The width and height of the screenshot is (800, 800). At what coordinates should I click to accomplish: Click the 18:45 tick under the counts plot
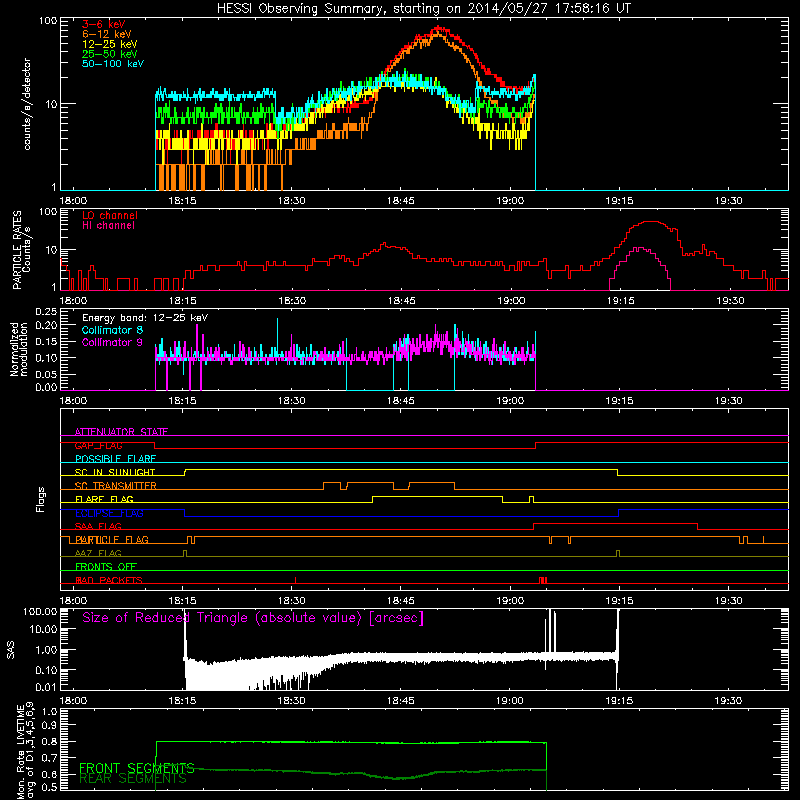click(401, 201)
